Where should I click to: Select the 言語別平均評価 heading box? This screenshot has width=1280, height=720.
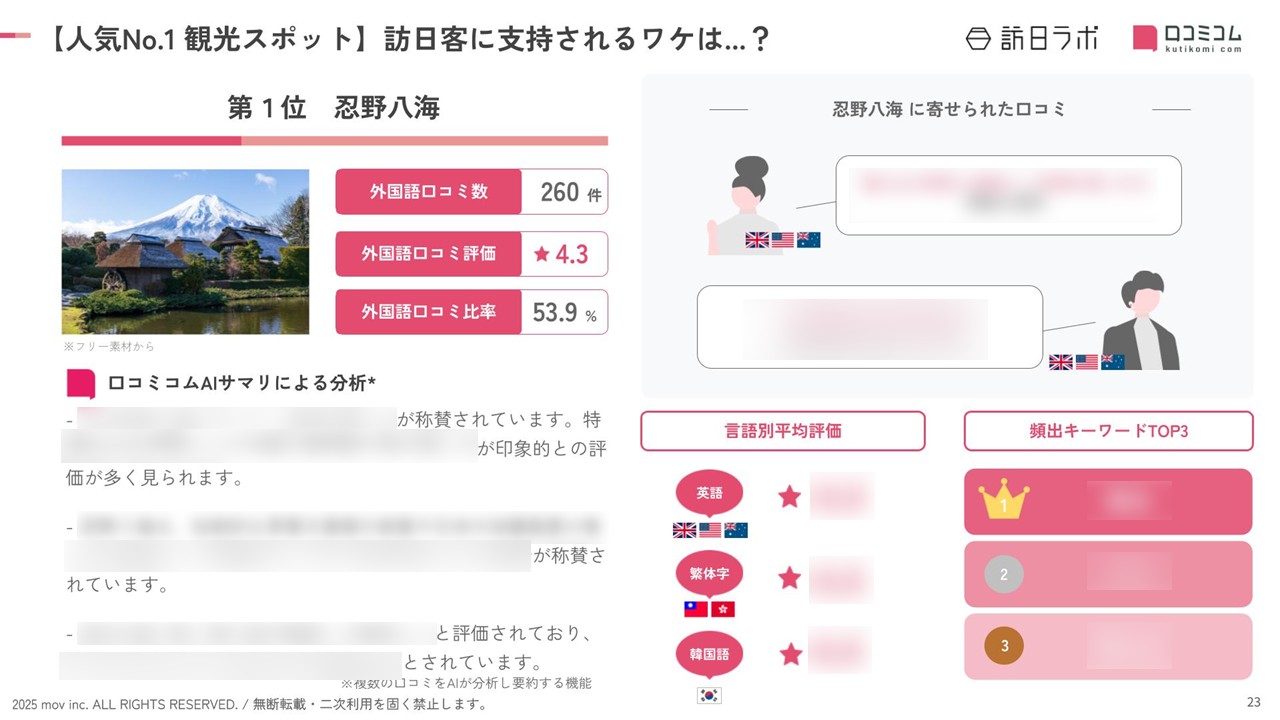point(782,431)
